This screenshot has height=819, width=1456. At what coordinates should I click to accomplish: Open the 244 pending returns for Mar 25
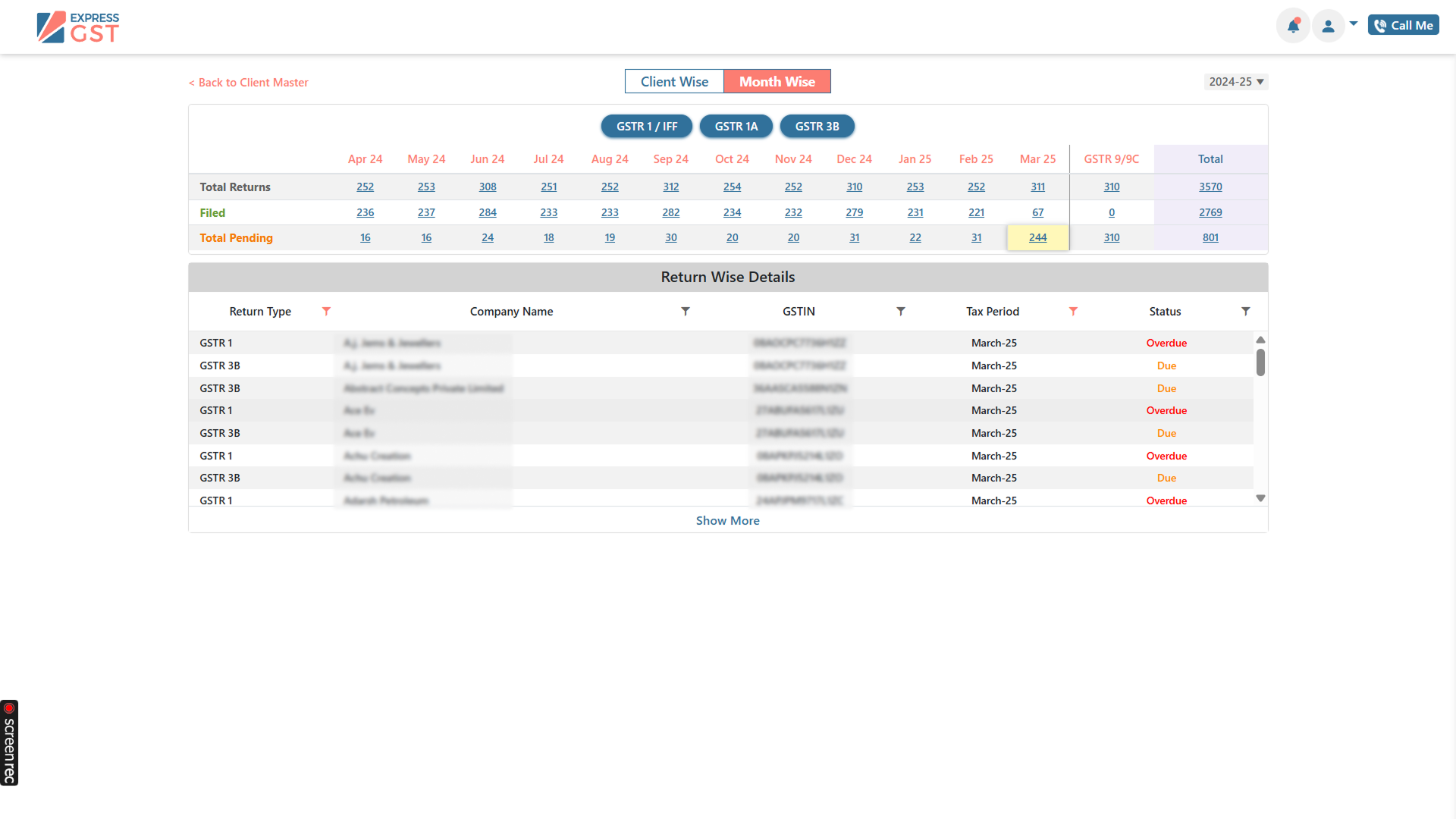point(1037,237)
